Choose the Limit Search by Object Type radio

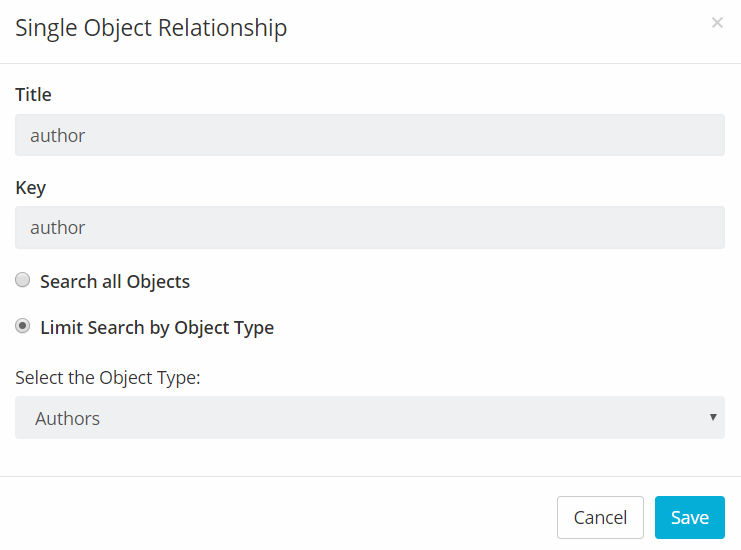click(x=23, y=327)
